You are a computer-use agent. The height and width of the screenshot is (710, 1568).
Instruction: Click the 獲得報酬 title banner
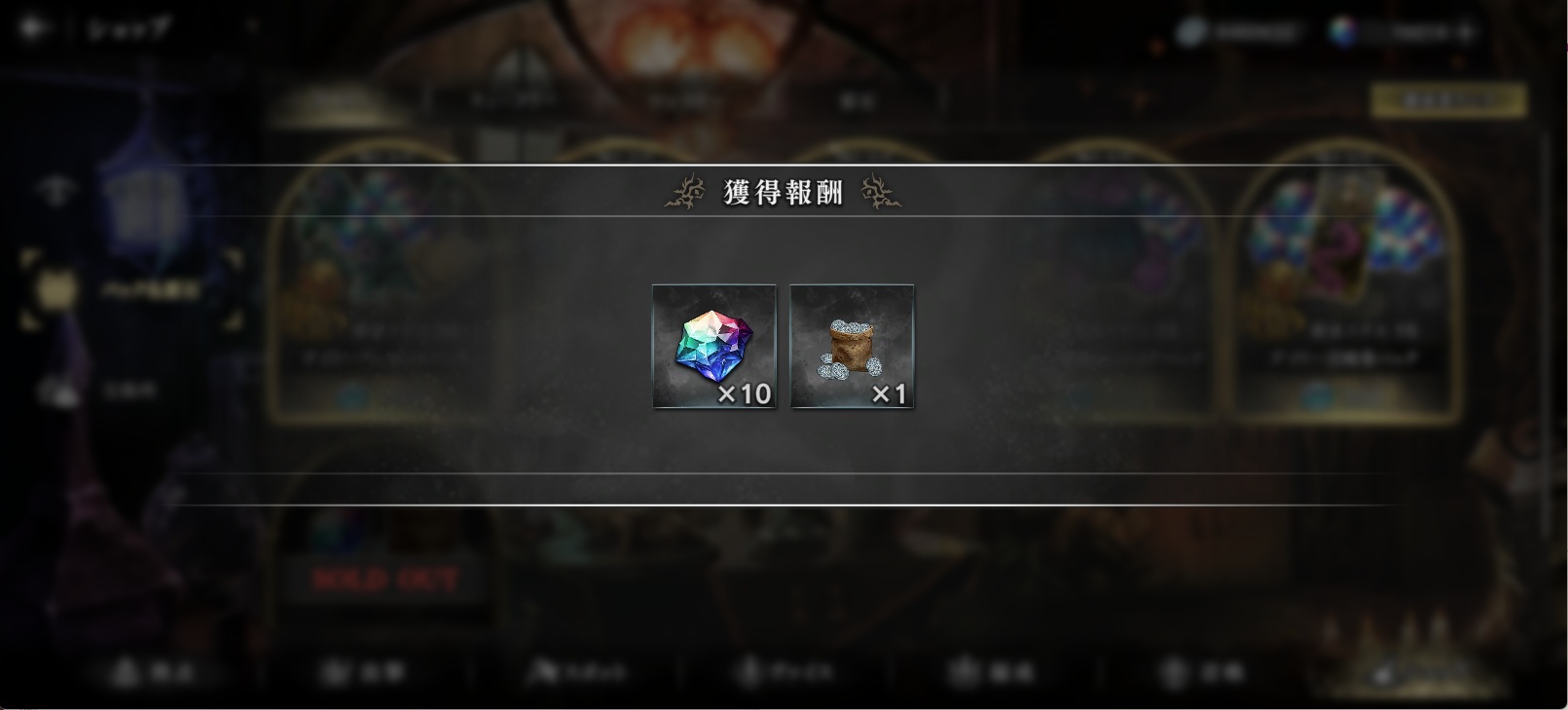[x=784, y=192]
